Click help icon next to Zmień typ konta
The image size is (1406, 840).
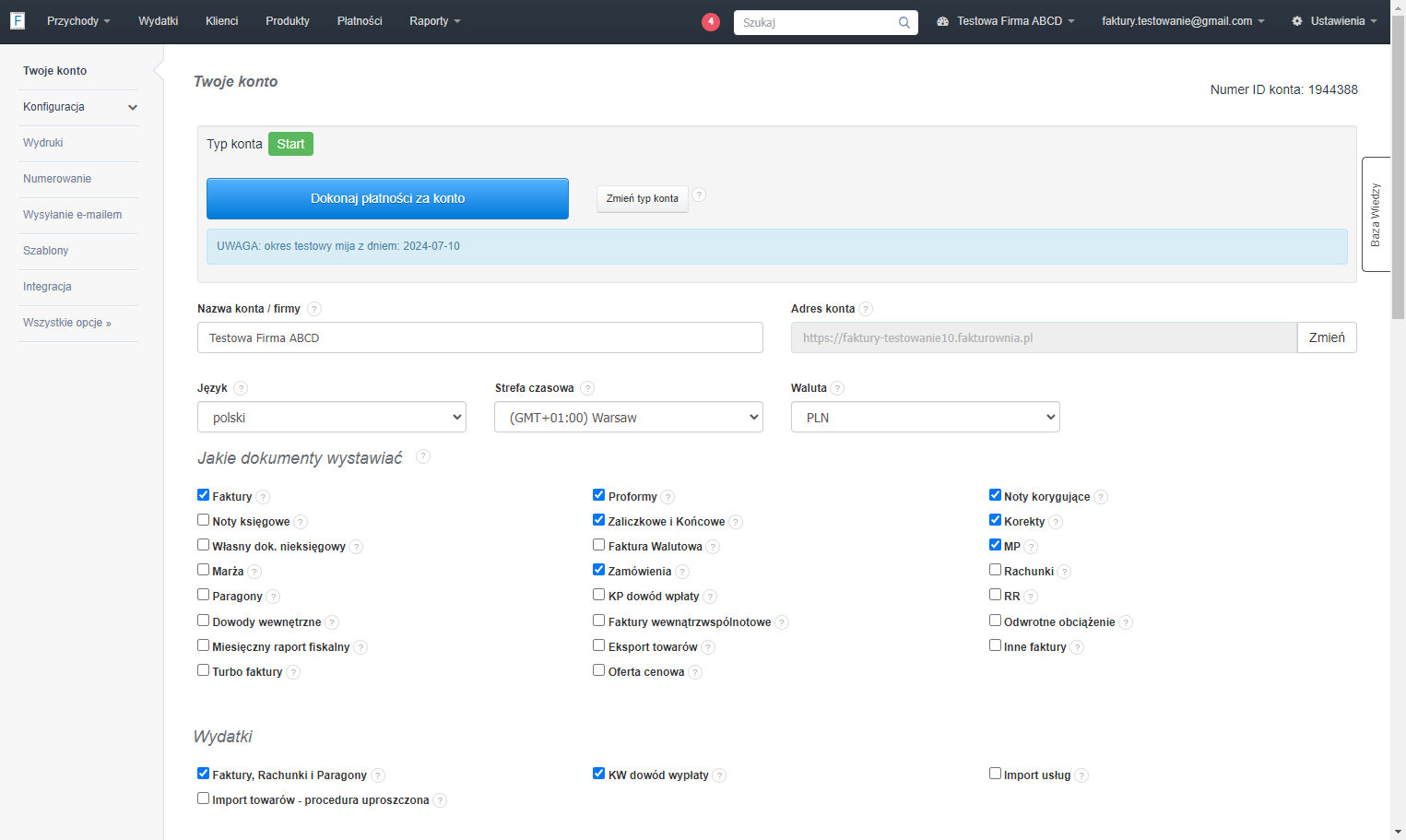pyautogui.click(x=699, y=195)
